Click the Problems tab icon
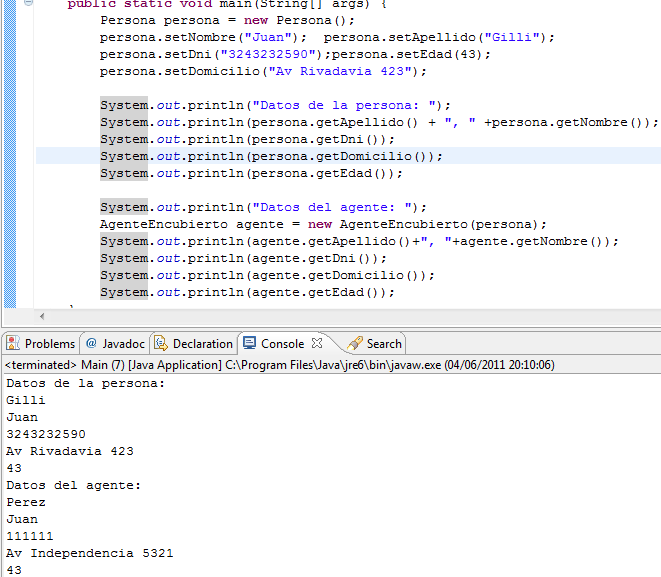This screenshot has height=577, width=661. tap(13, 344)
